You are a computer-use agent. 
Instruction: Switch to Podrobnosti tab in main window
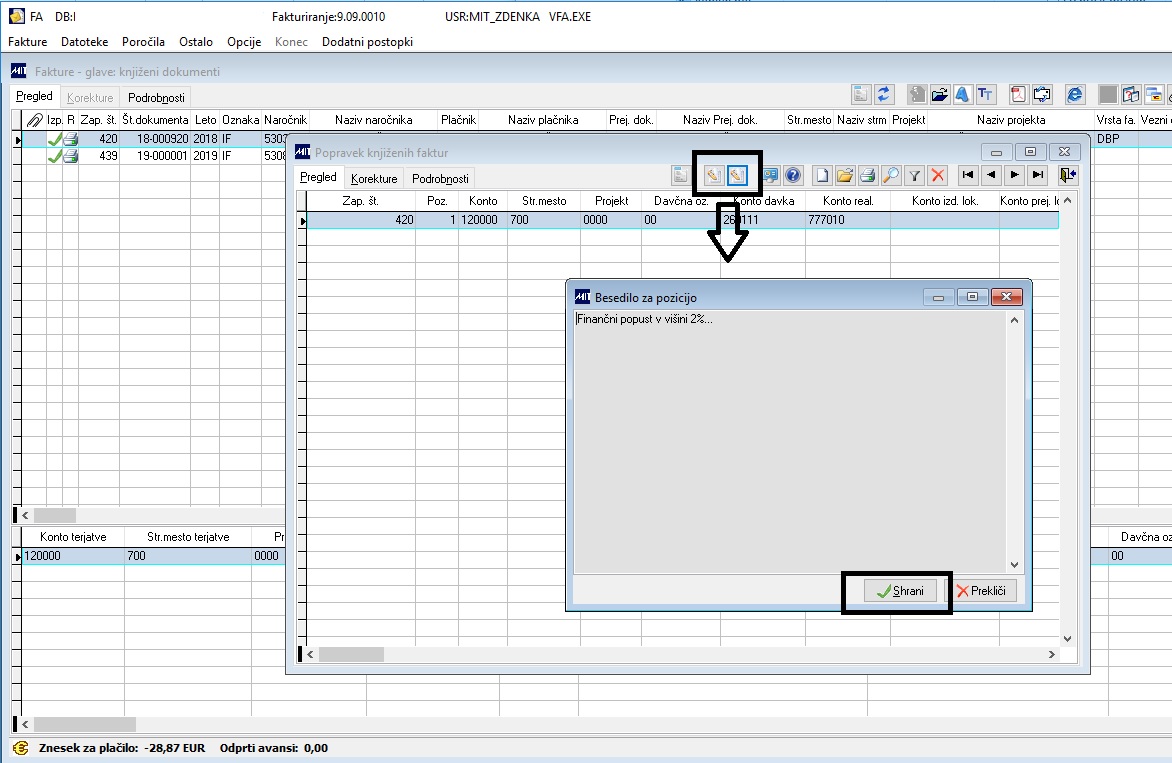[156, 98]
